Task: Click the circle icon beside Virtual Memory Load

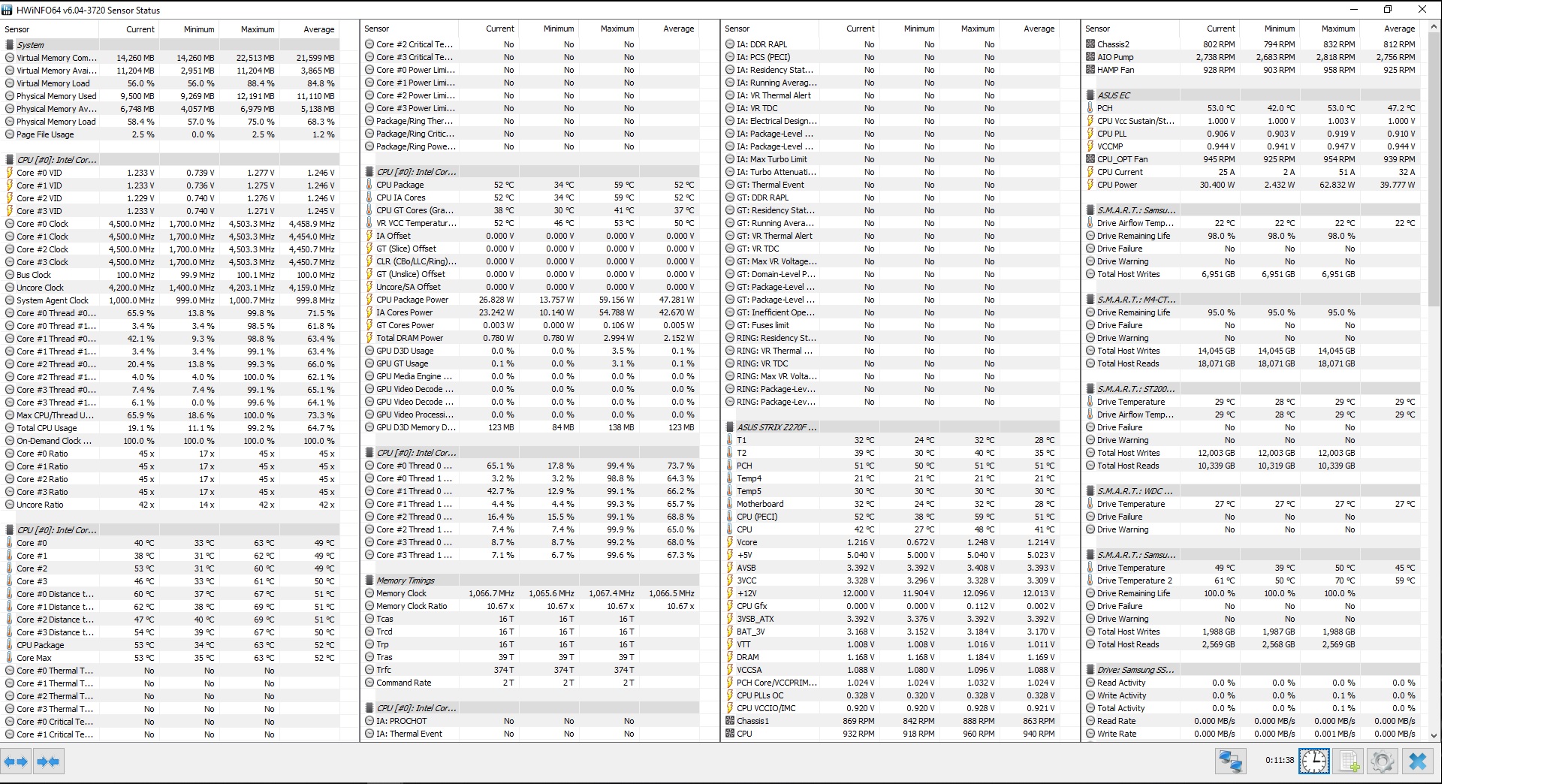Action: 10,83
